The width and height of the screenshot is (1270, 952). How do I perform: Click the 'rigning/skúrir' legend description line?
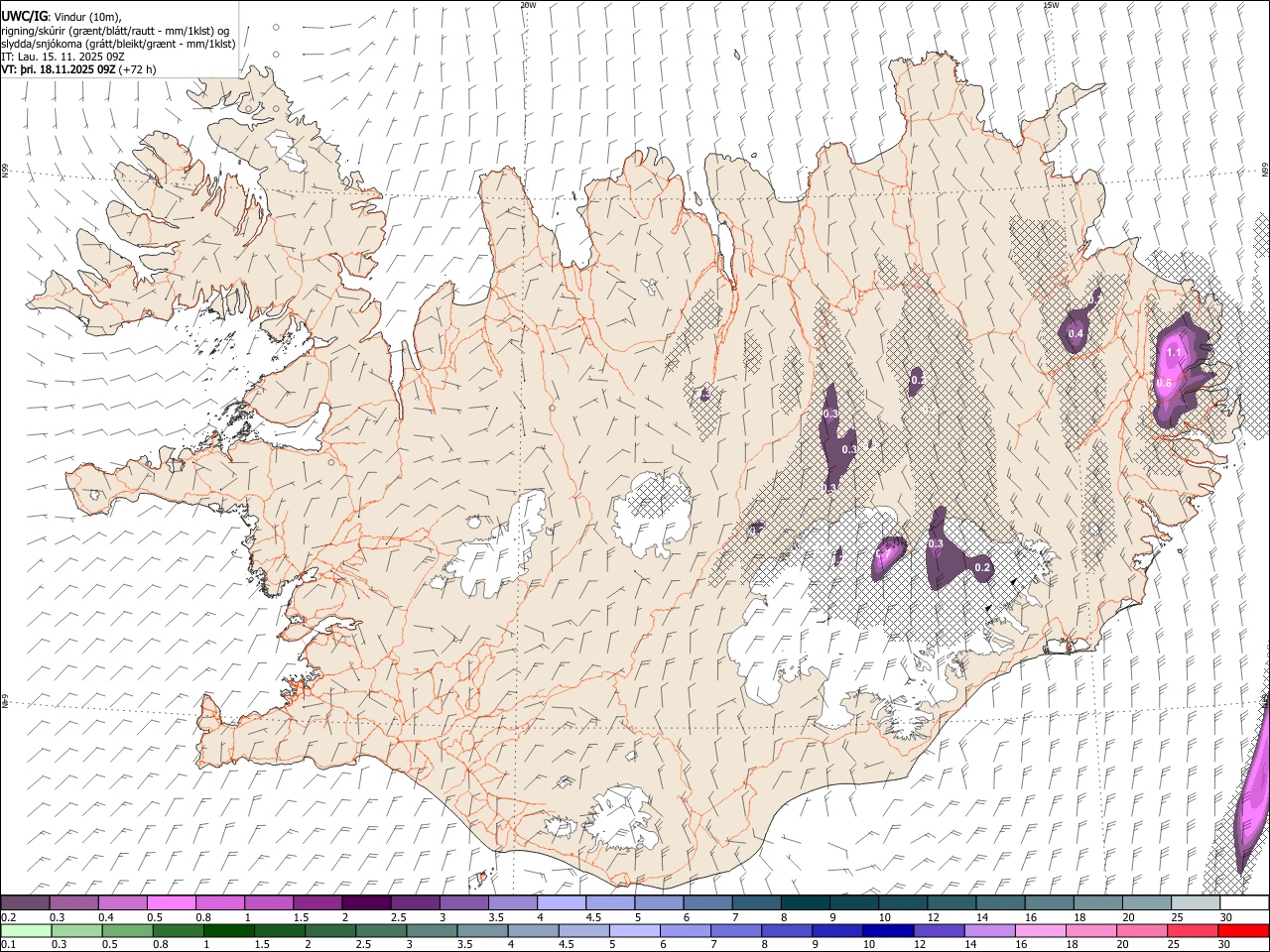(x=115, y=31)
